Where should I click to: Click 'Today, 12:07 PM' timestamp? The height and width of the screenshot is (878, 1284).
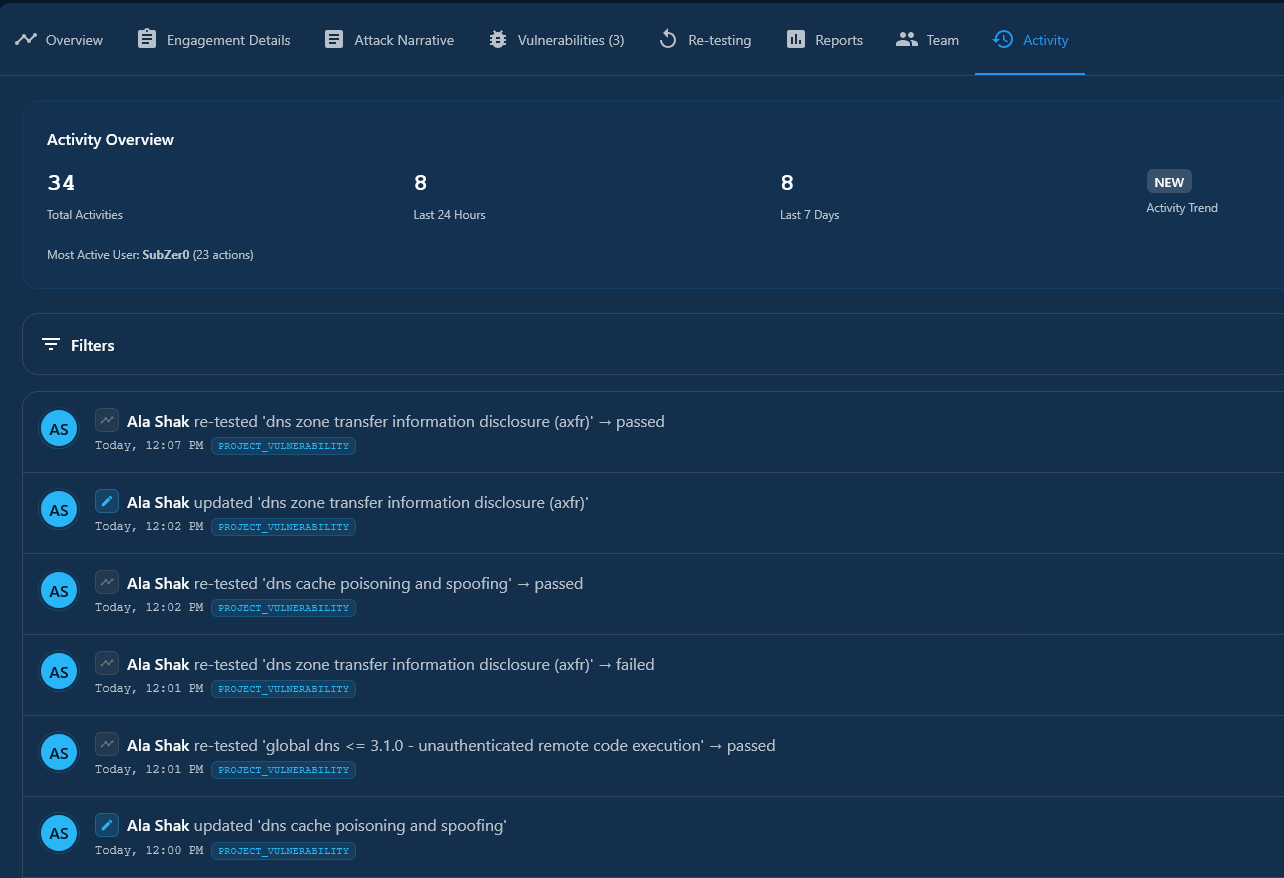pos(149,445)
